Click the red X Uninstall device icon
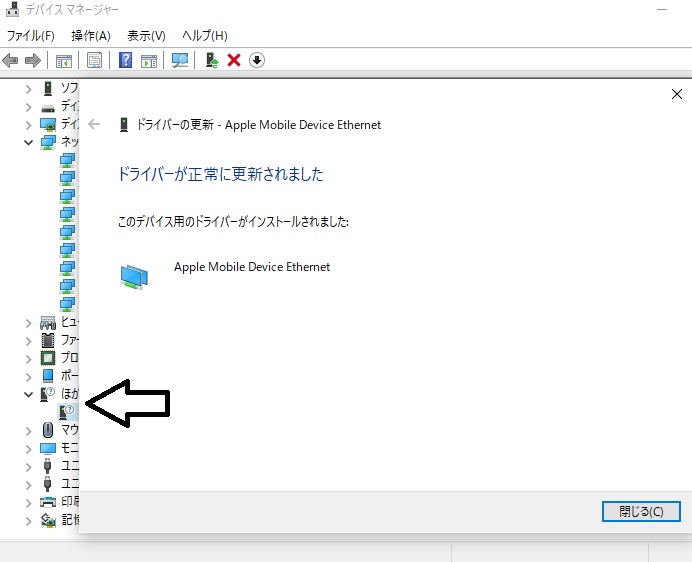The height and width of the screenshot is (562, 692). 234,60
